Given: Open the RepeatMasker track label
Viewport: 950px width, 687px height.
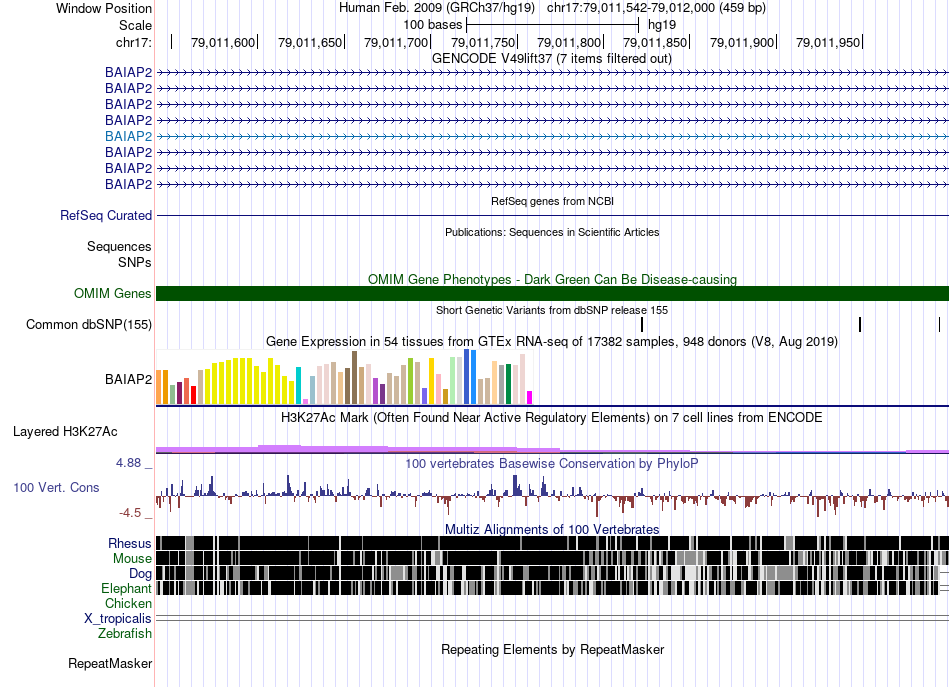Looking at the screenshot, I should pos(110,663).
